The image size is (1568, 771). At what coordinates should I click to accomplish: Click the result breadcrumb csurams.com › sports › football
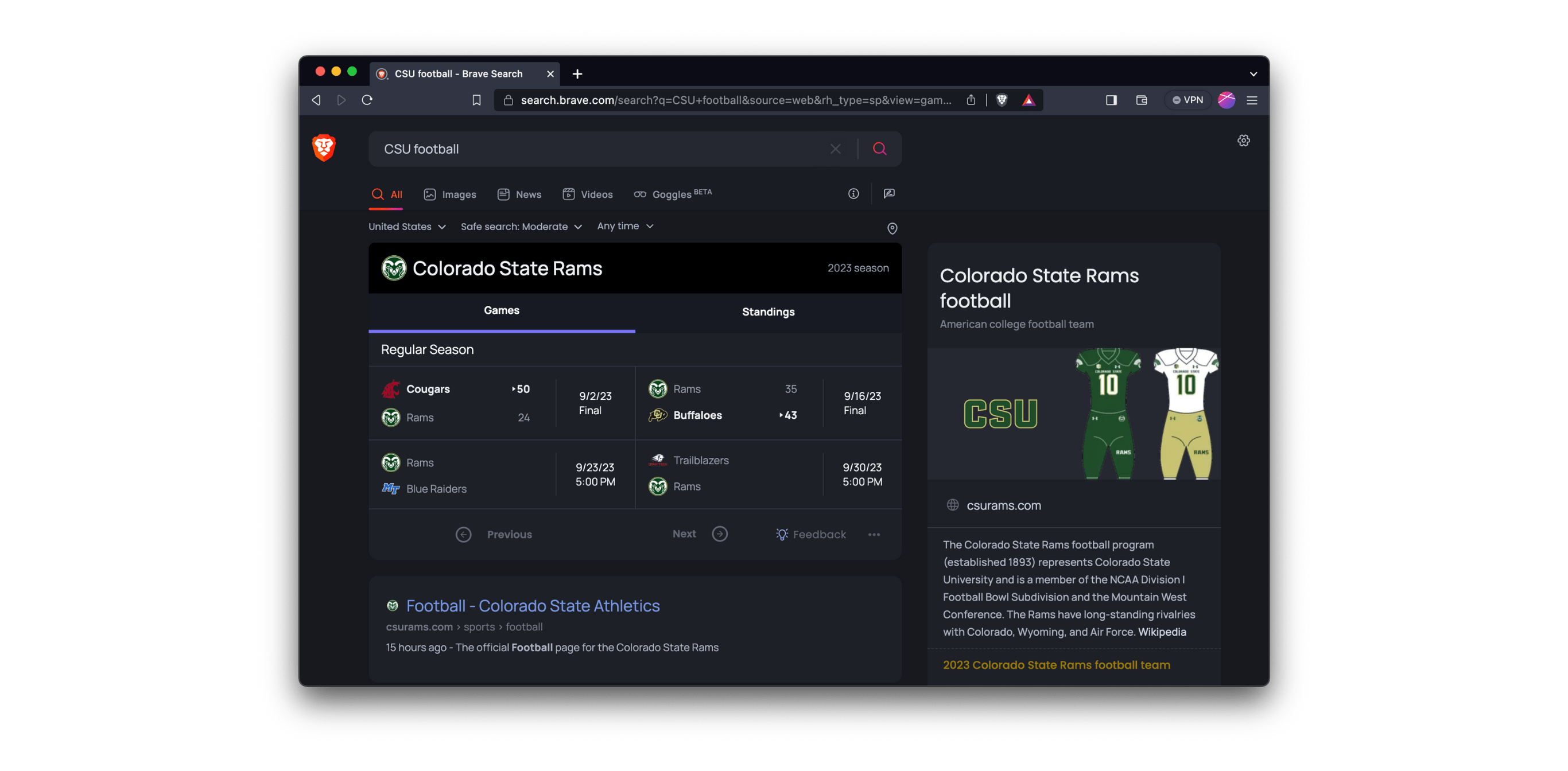pos(464,627)
